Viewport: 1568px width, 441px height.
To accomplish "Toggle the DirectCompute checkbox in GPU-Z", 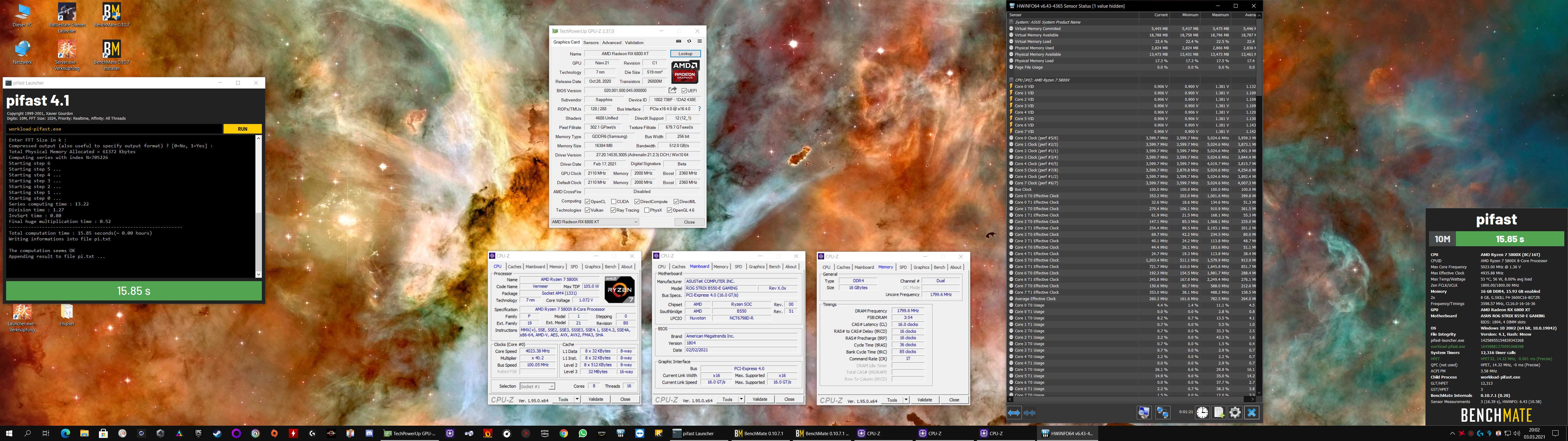I will tap(637, 202).
